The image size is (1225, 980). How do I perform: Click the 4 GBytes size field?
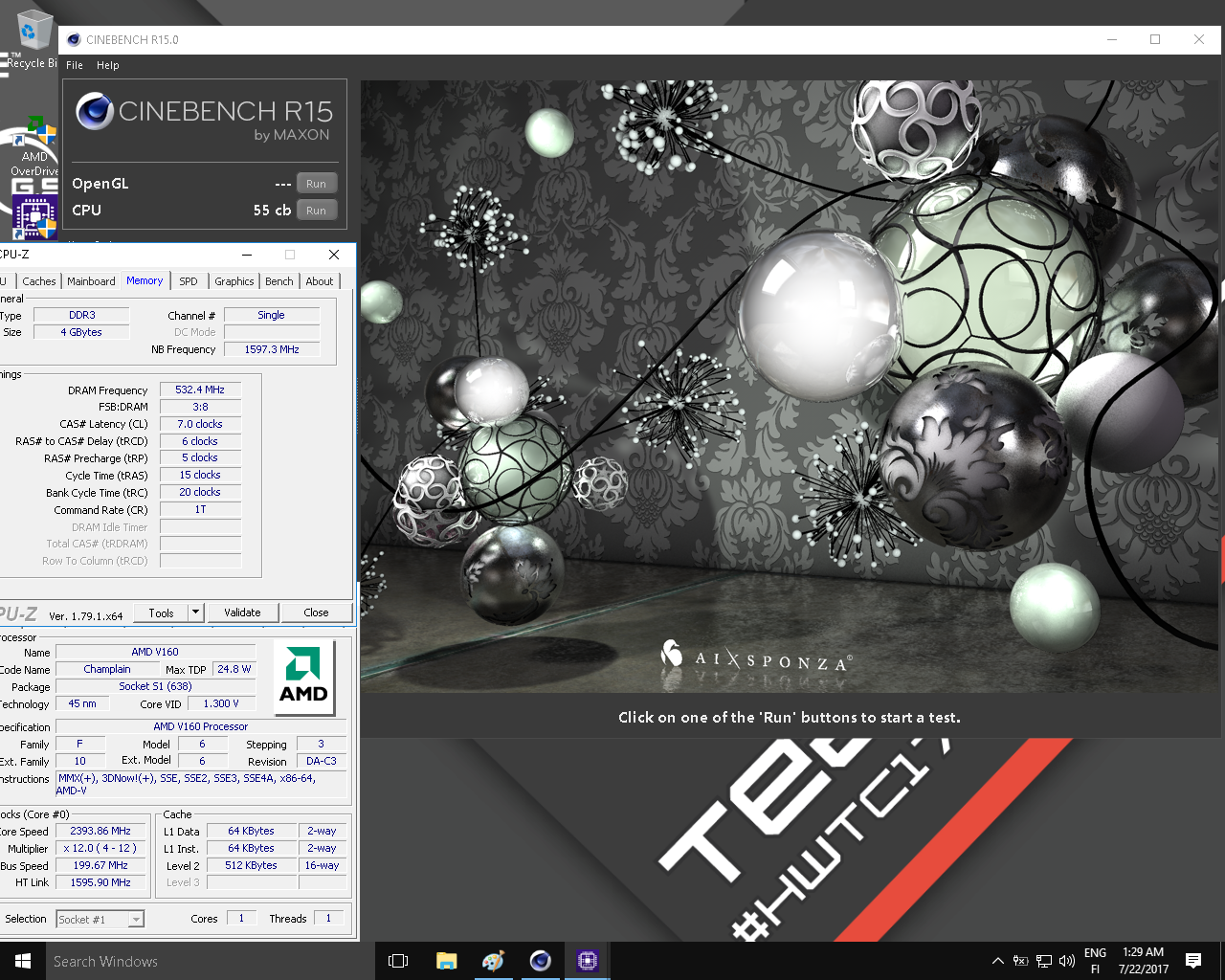point(81,332)
